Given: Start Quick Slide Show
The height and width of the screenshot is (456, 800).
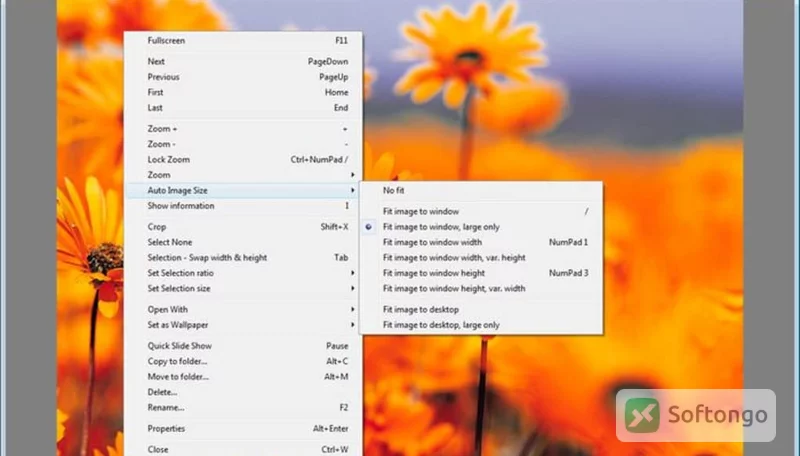Looking at the screenshot, I should 243,345.
